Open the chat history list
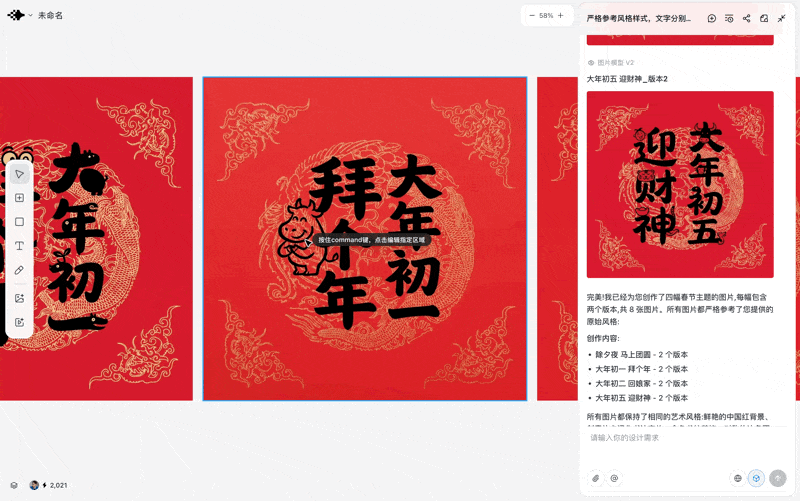This screenshot has width=800, height=501. click(729, 18)
